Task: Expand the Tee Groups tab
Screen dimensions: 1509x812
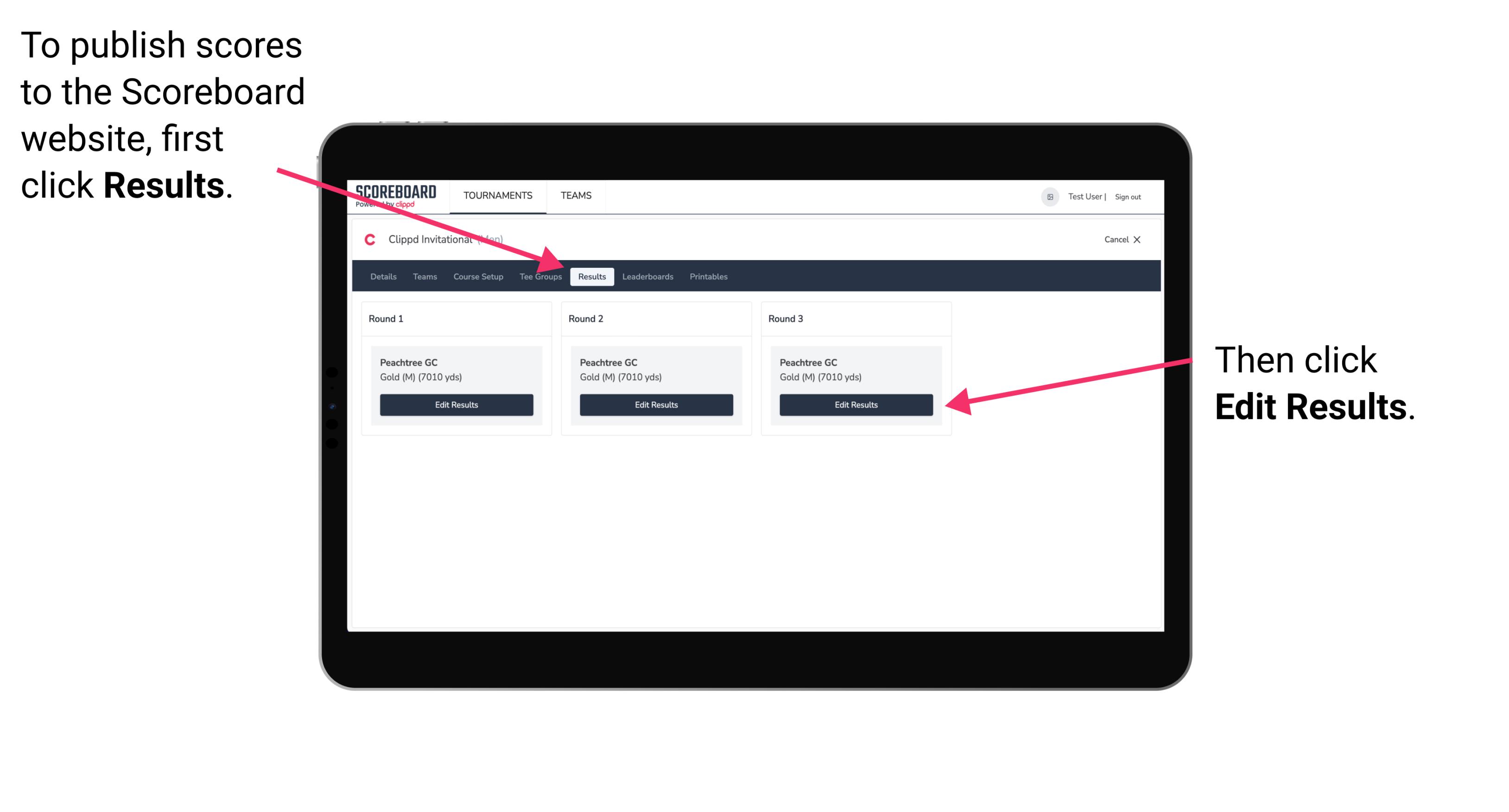Action: (x=540, y=277)
